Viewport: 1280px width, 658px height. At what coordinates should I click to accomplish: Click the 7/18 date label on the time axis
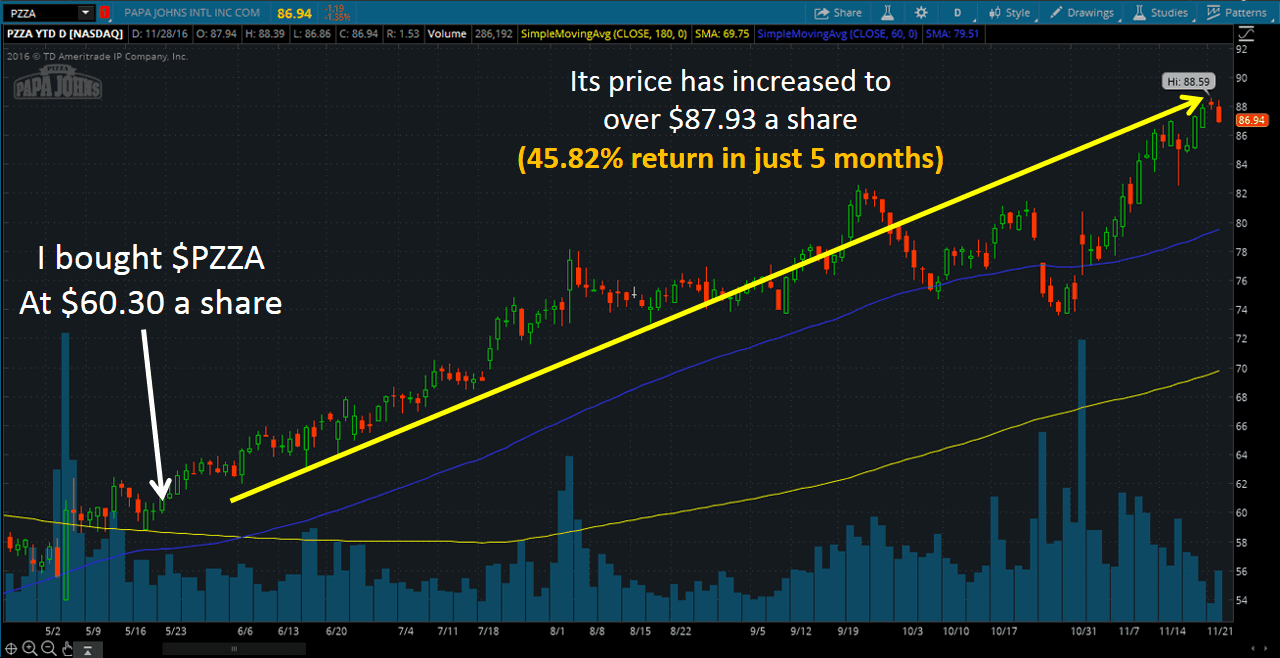tap(488, 631)
